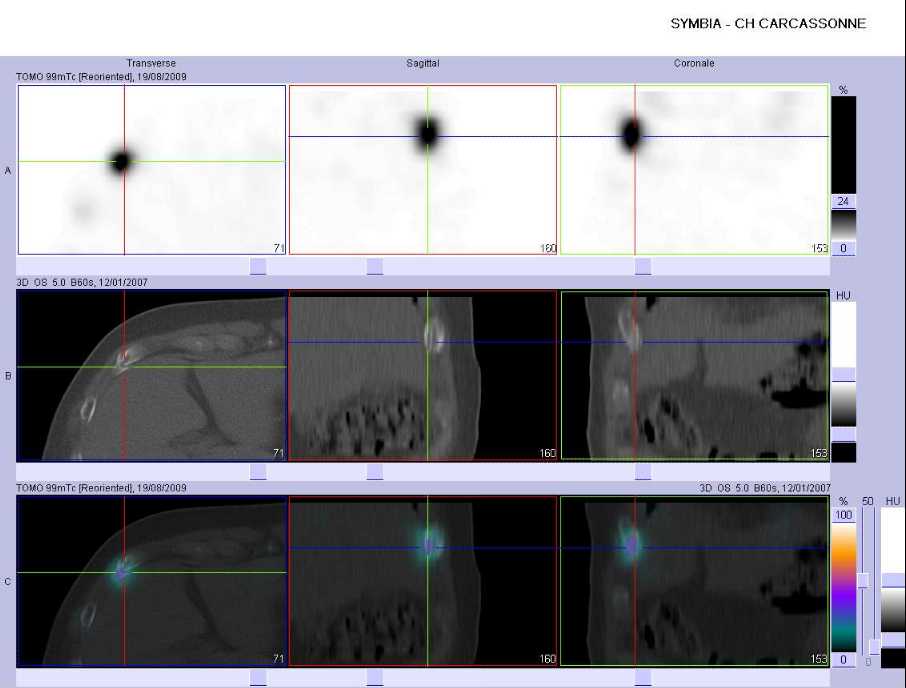Click the Coronale column heading
Image resolution: width=906 pixels, height=688 pixels.
694,63
